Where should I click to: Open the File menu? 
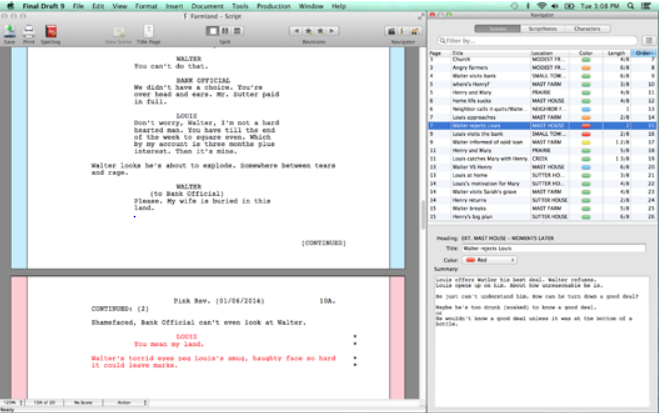click(78, 6)
